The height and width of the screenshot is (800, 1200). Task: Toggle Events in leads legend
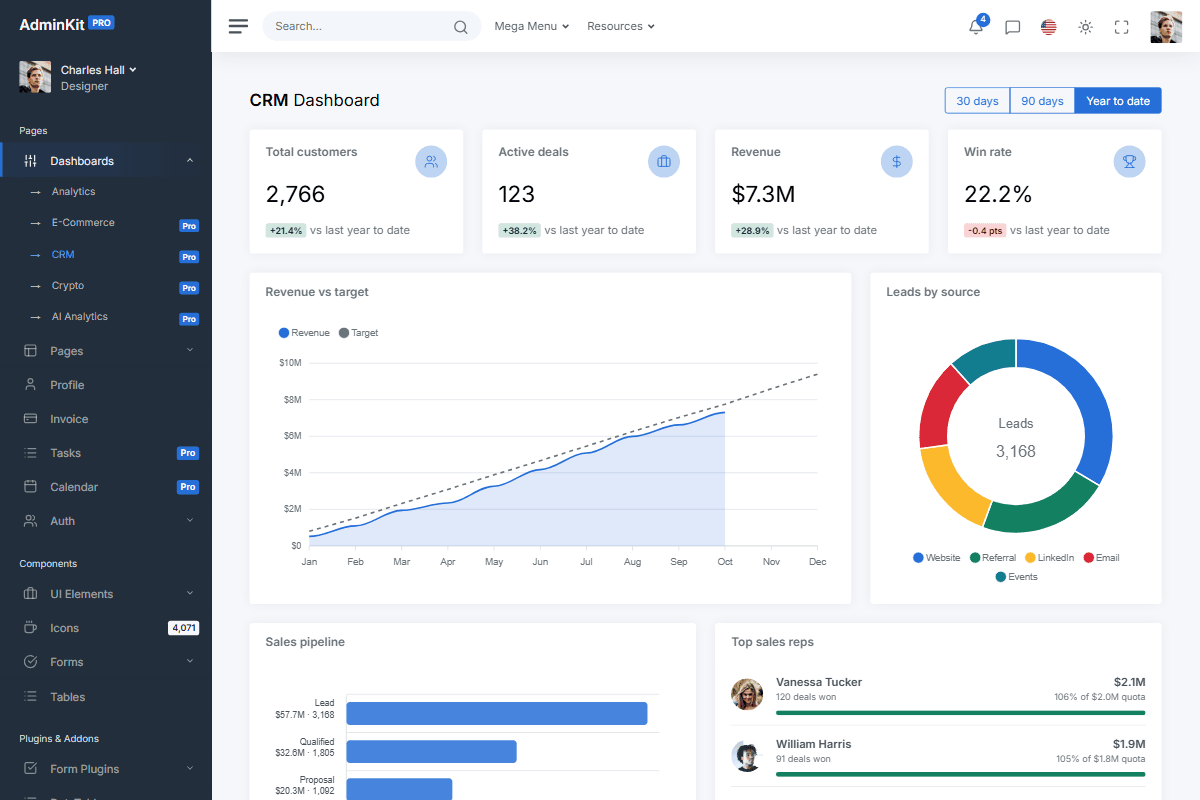[1016, 577]
